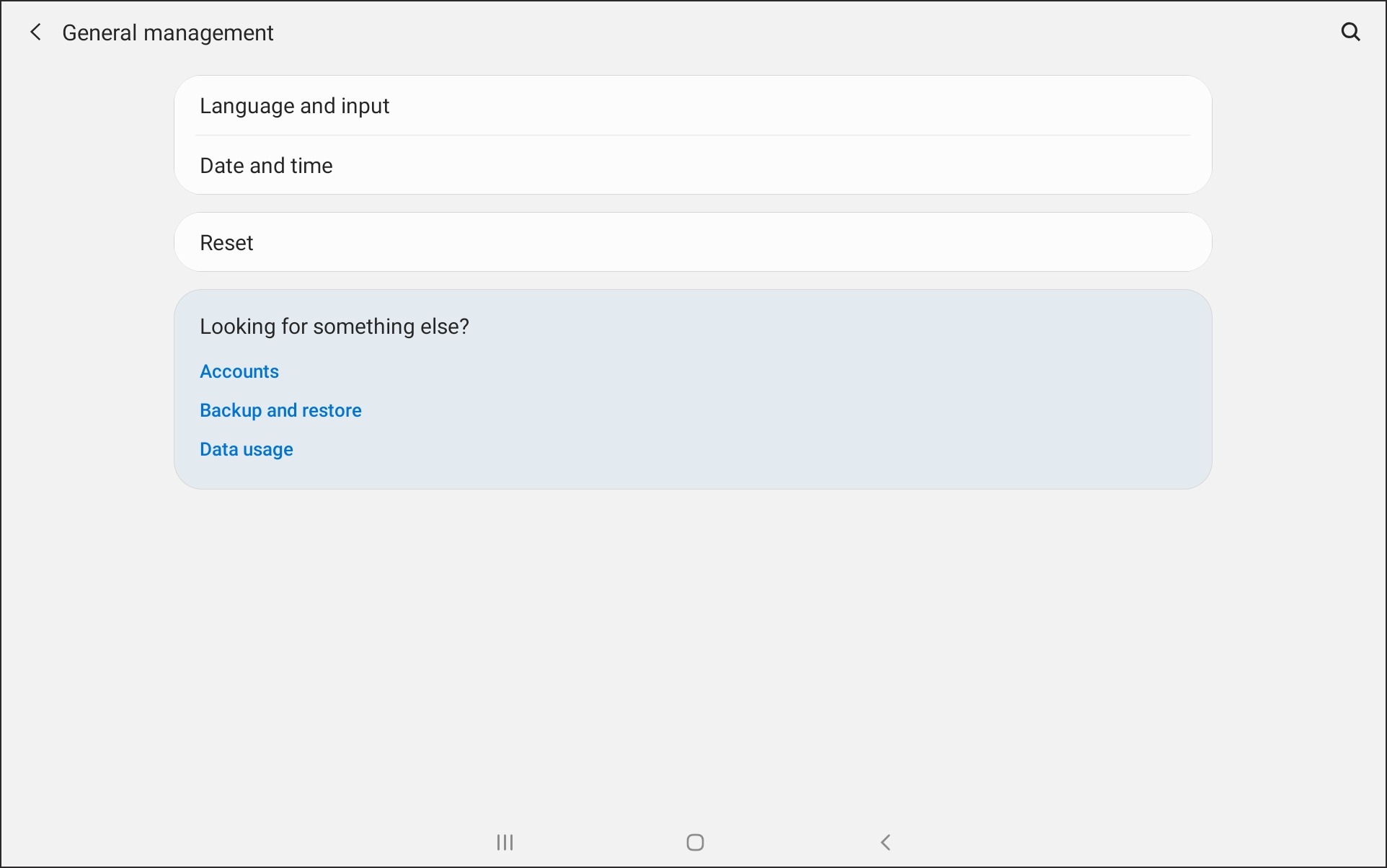
Task: Tap the bottom navigation back button
Action: [886, 842]
